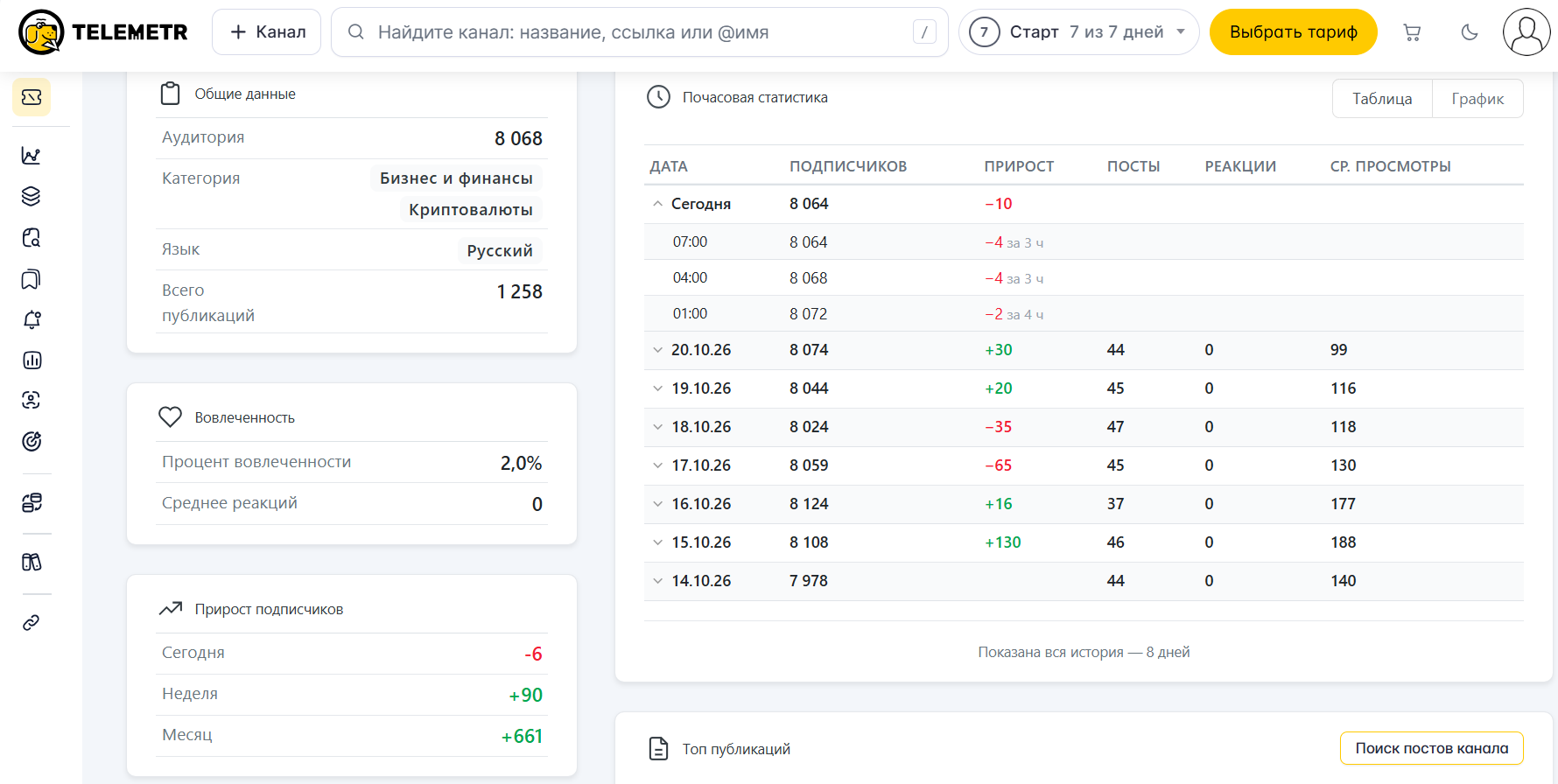1558x784 pixels.
Task: Open the shopping cart icon
Action: pyautogui.click(x=1412, y=32)
